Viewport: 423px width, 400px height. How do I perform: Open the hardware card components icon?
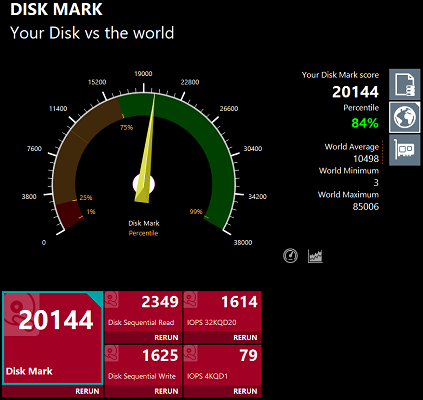point(405,150)
